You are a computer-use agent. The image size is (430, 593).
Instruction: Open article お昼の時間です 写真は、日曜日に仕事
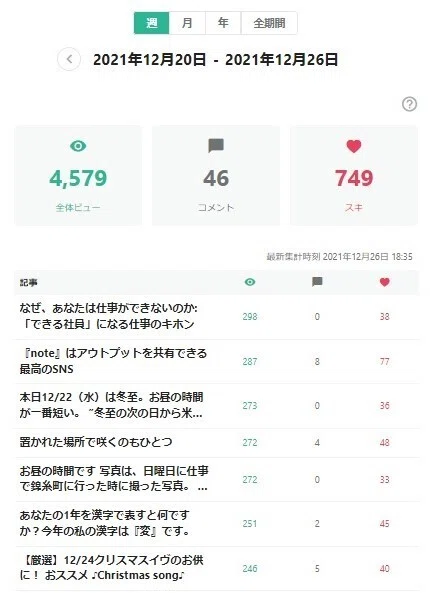point(114,479)
